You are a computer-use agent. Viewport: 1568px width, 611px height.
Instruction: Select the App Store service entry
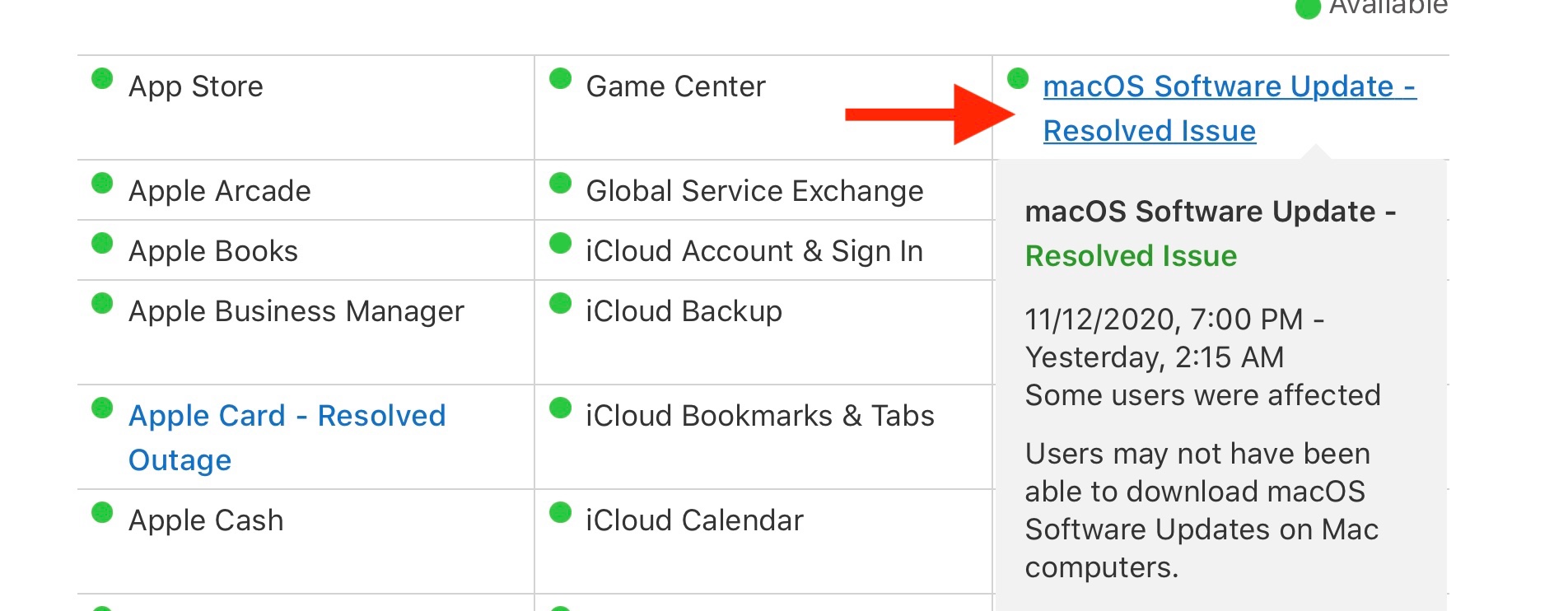pyautogui.click(x=196, y=87)
